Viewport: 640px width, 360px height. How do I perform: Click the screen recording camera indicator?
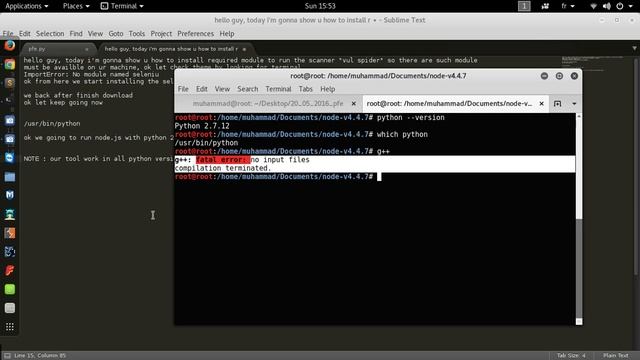545,6
